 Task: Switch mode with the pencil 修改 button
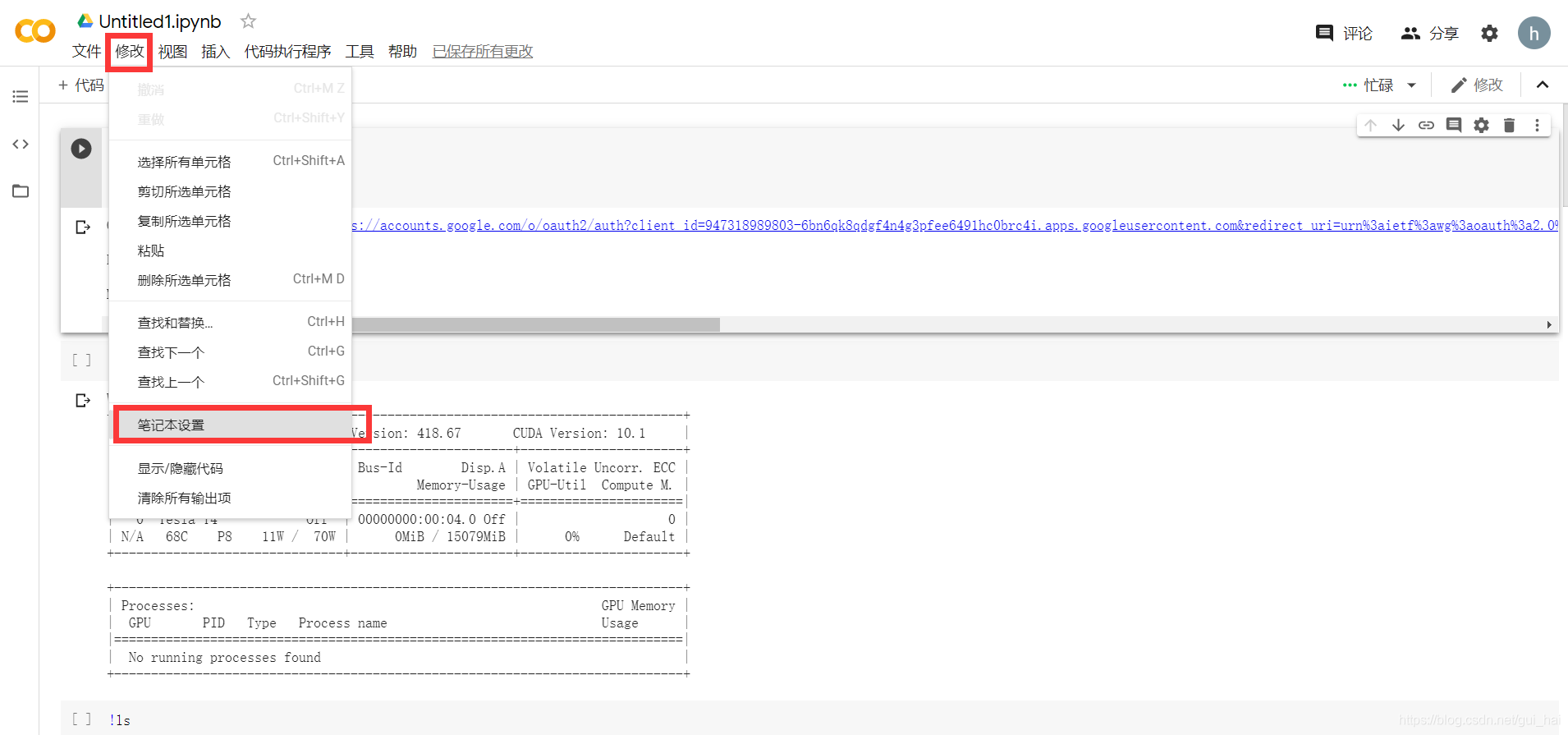[x=1477, y=85]
